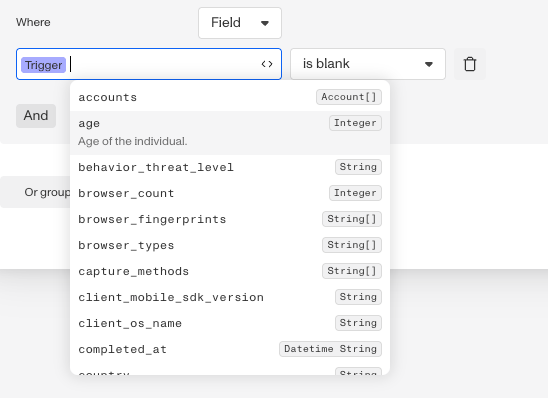Open the 'is blank' operator dropdown

tap(368, 64)
